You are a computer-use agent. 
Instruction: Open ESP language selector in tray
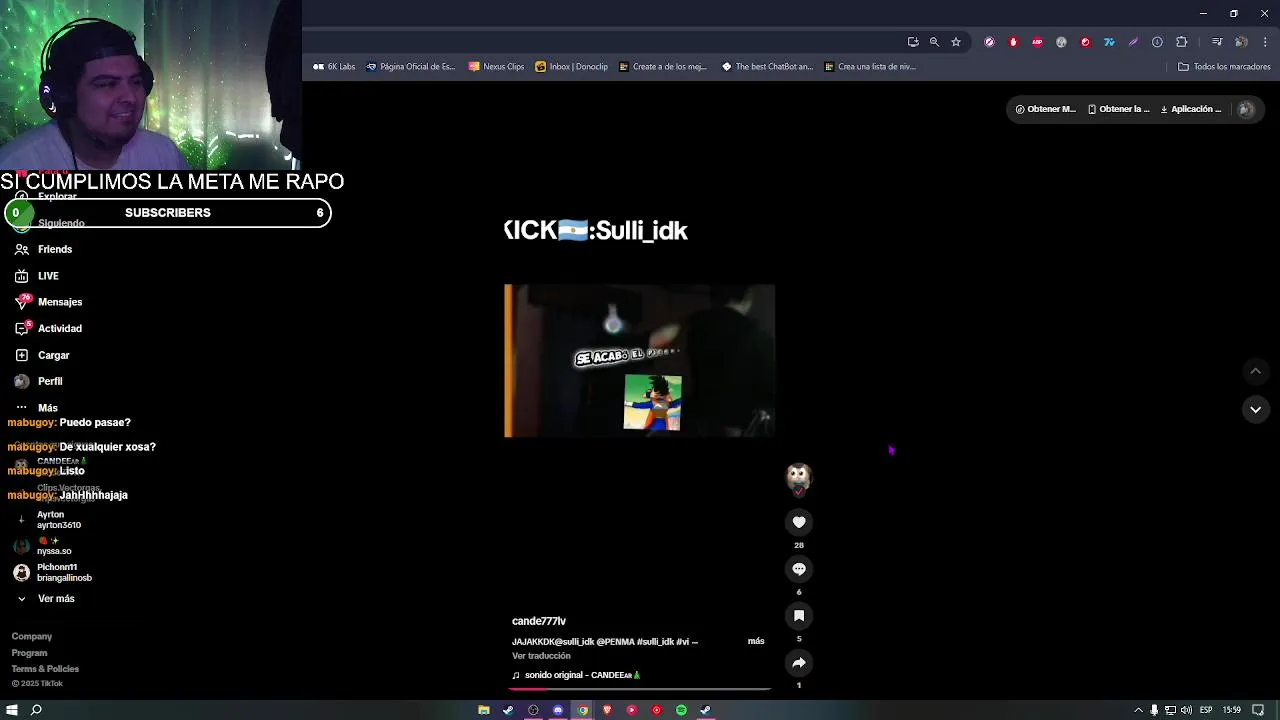coord(1206,710)
